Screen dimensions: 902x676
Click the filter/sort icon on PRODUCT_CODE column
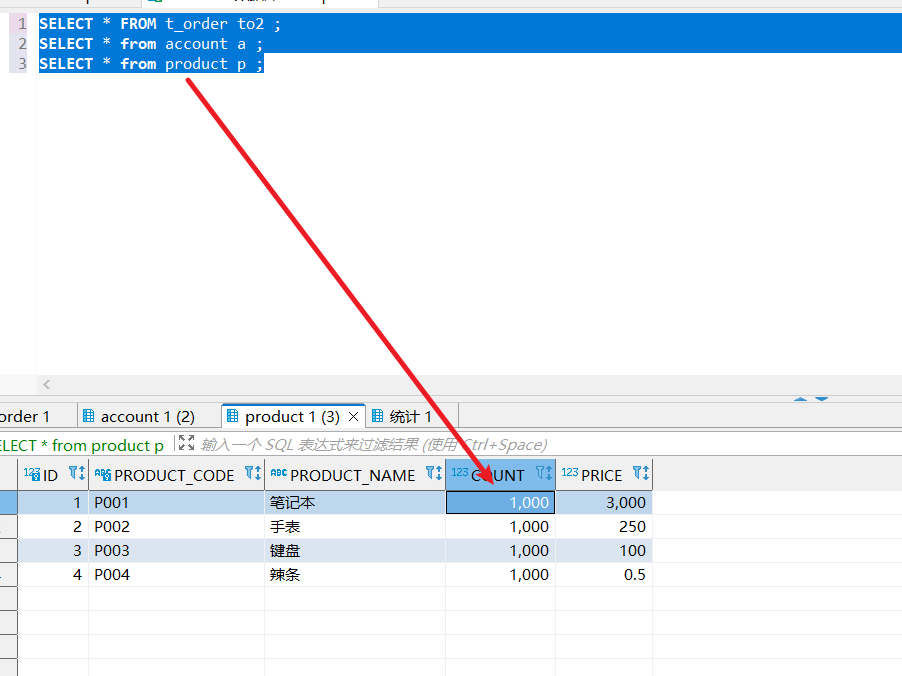[x=252, y=474]
